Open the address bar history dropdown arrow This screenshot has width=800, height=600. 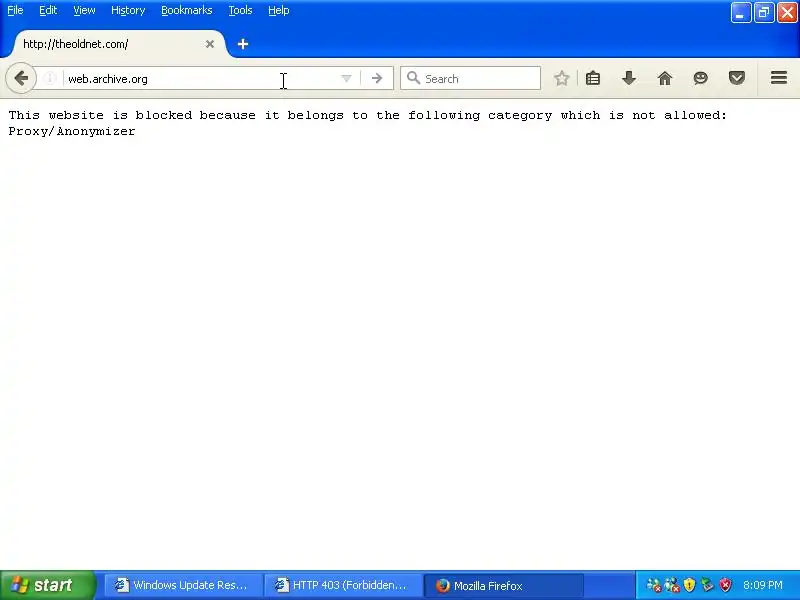(346, 79)
